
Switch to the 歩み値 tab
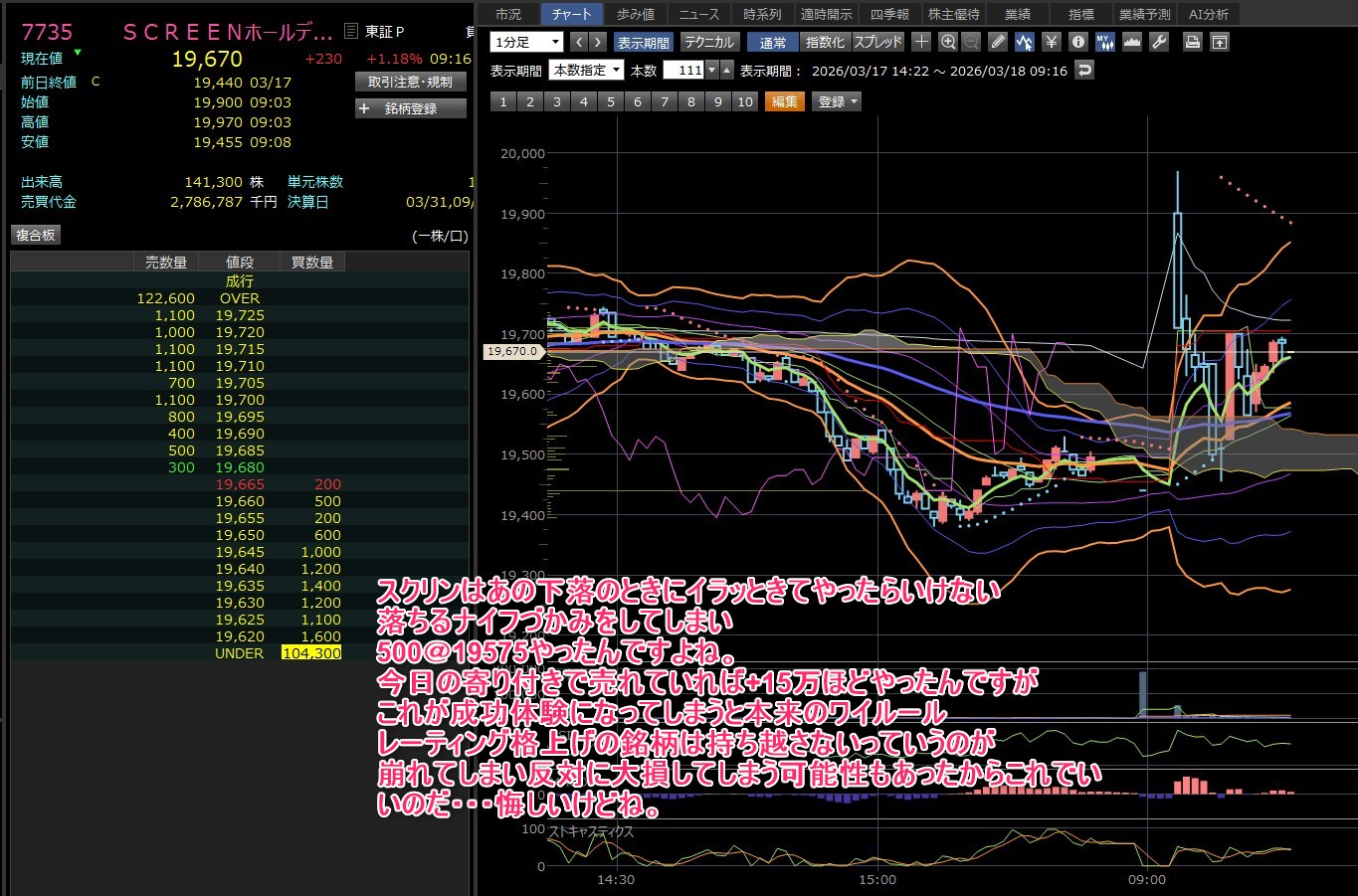pos(636,14)
